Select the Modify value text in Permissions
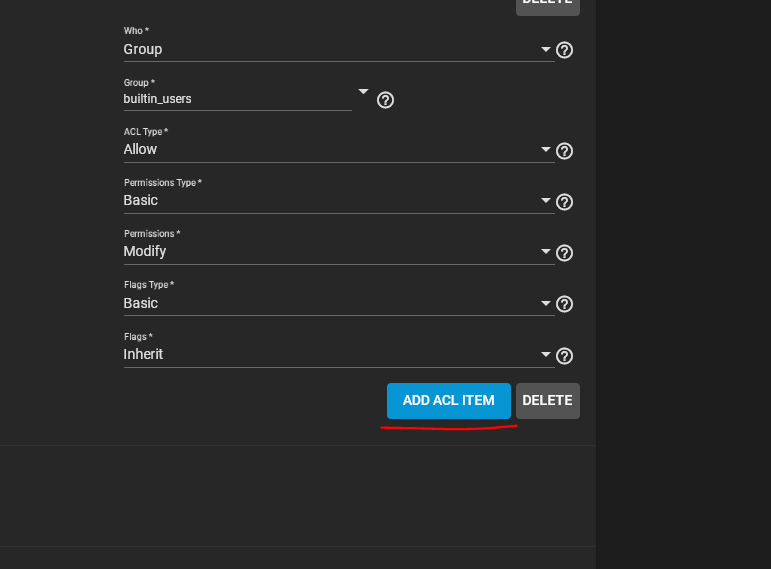This screenshot has width=771, height=569. point(145,251)
